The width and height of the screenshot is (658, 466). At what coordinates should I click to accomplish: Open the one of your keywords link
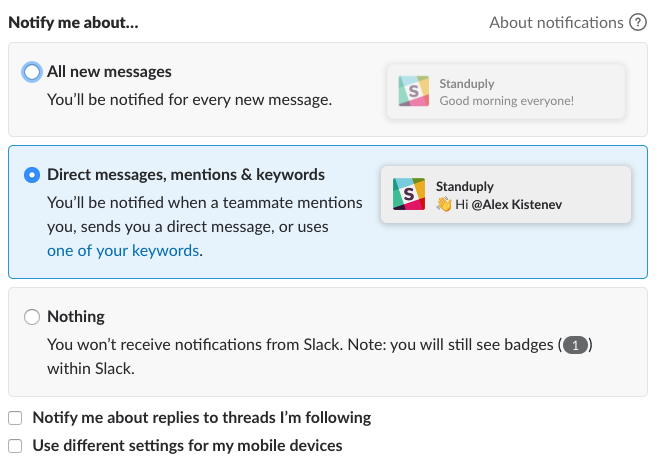click(x=123, y=251)
